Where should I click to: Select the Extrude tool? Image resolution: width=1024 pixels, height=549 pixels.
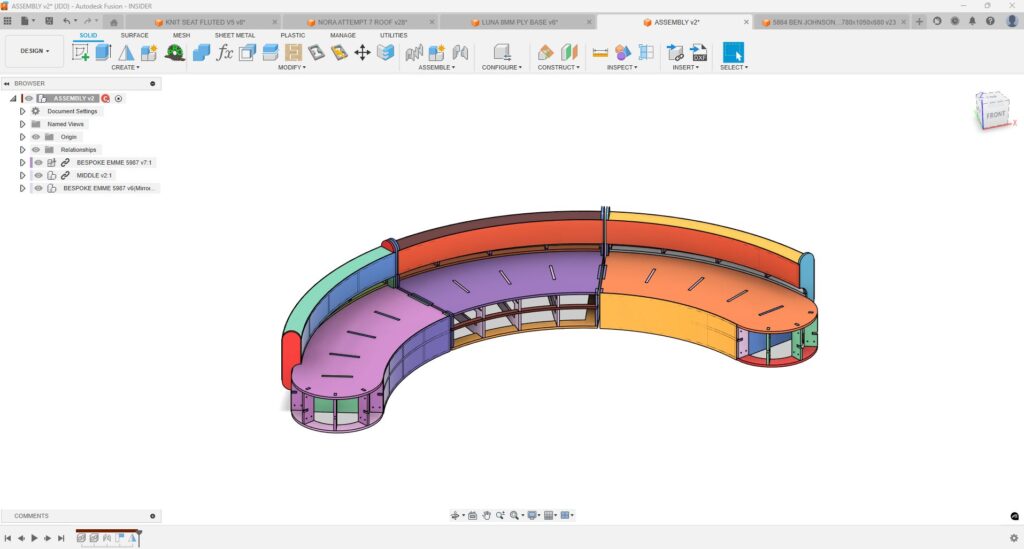coord(103,52)
